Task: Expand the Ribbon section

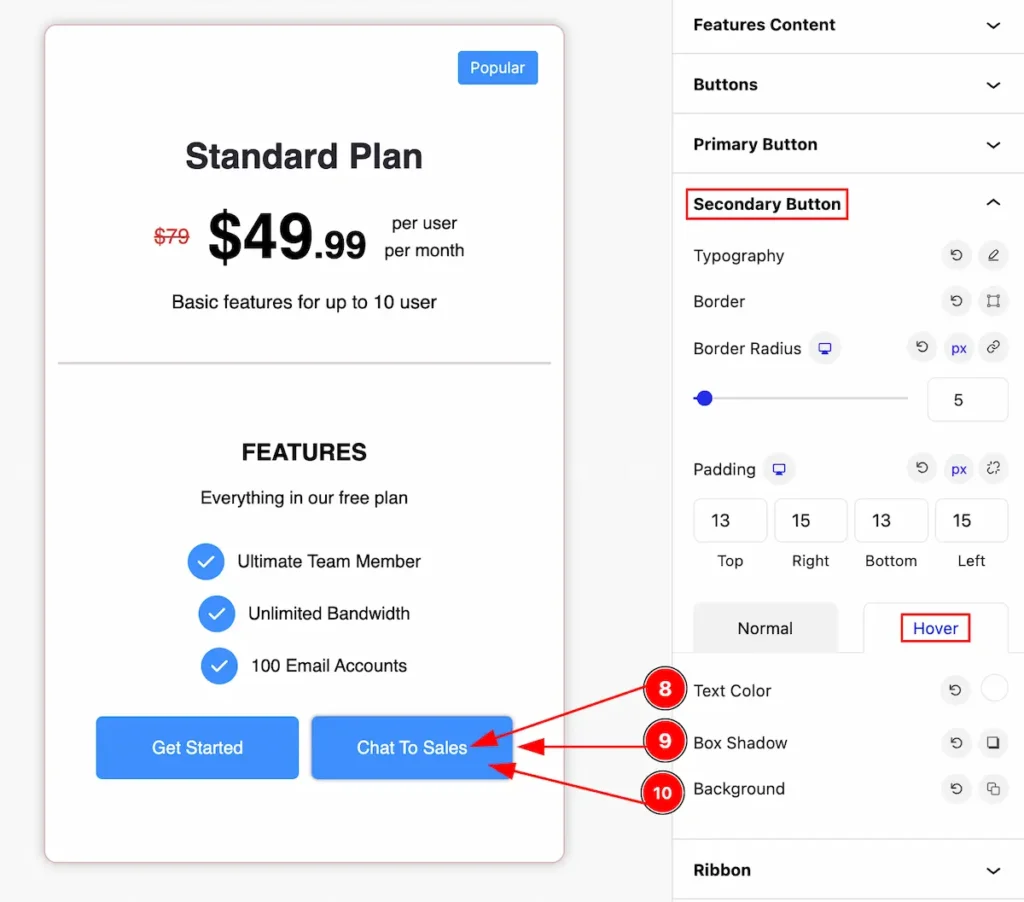Action: pyautogui.click(x=848, y=870)
